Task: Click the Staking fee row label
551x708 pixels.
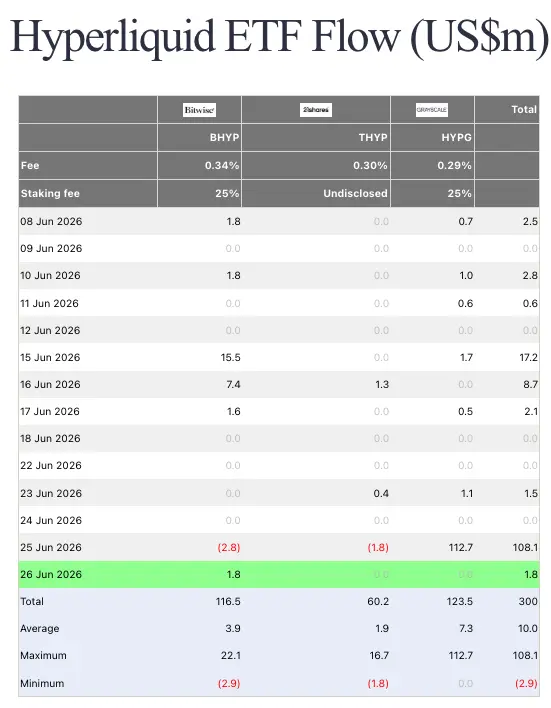Action: coord(50,193)
